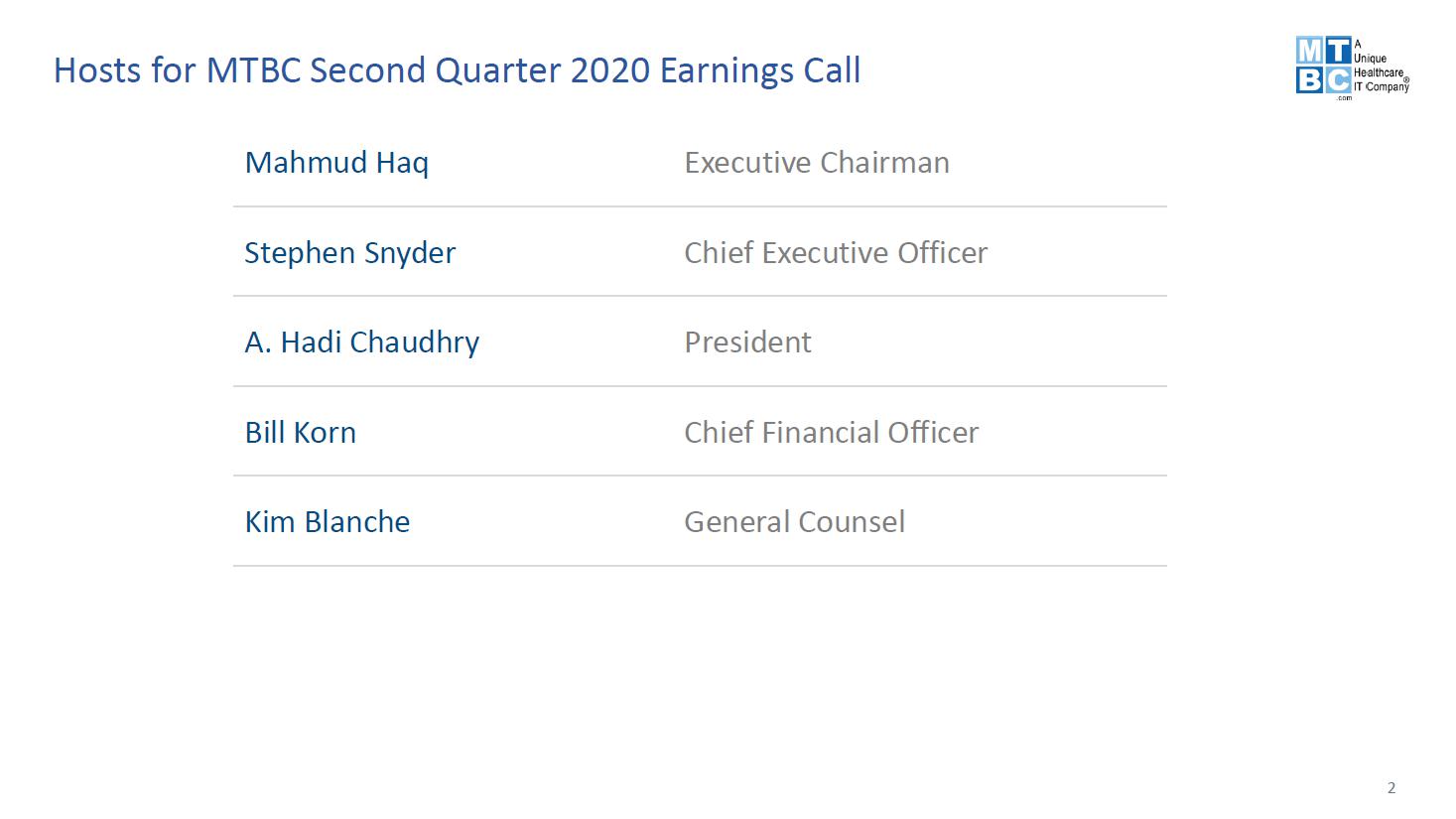1456x819 pixels.
Task: Click the 'Second Quarter 2020' words in title
Action: click(x=479, y=70)
